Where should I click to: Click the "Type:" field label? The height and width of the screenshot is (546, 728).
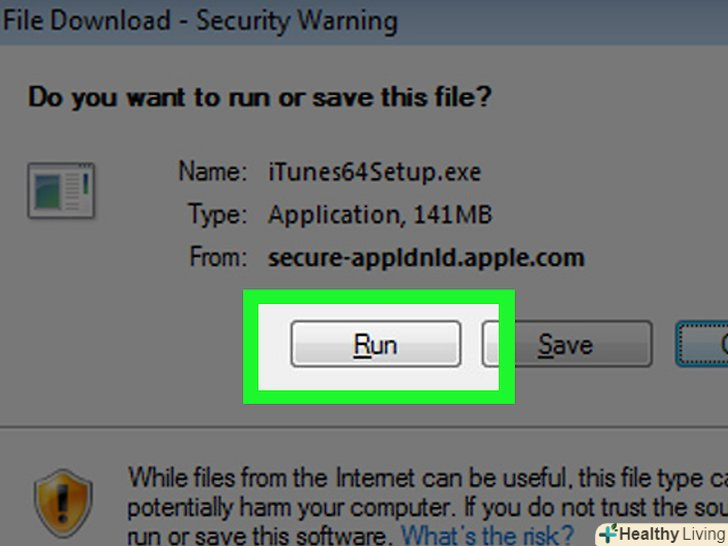tap(217, 214)
